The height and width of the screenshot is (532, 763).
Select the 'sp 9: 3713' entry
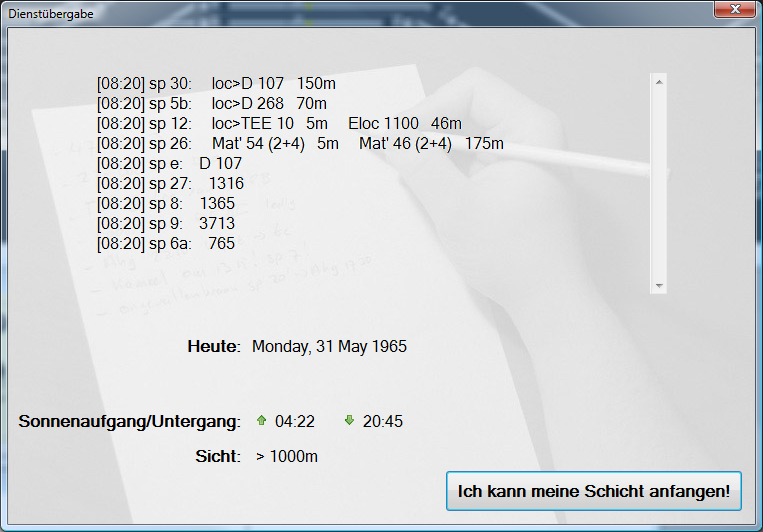click(166, 223)
